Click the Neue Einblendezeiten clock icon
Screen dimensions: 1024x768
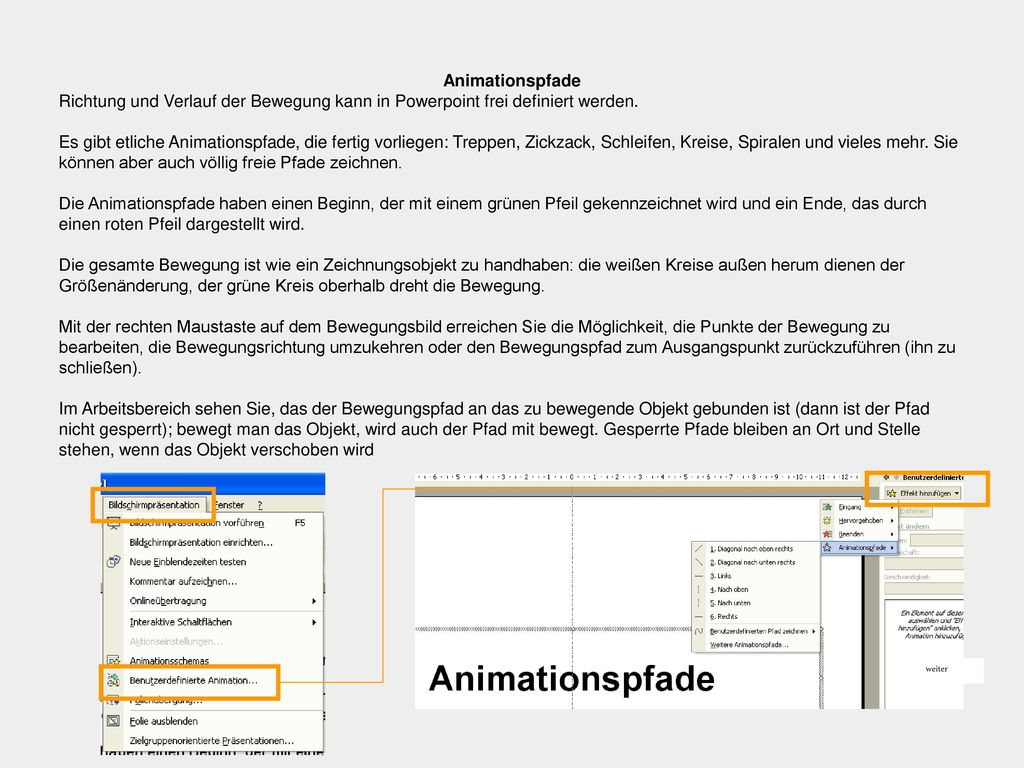(114, 562)
